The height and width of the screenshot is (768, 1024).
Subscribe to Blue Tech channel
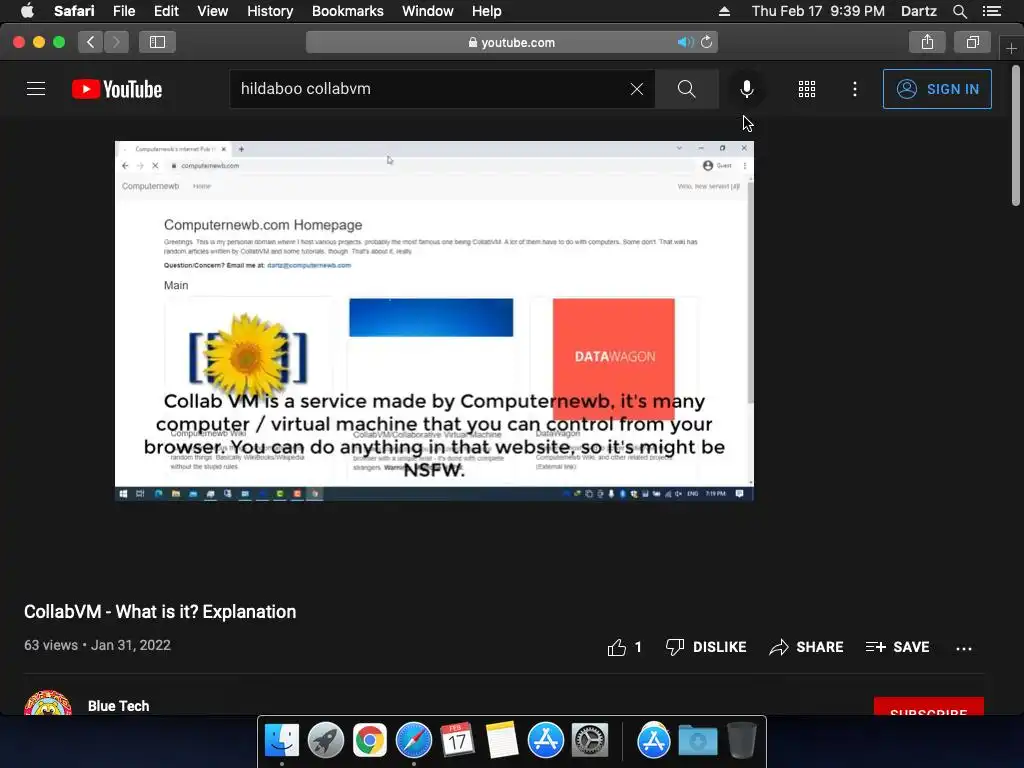click(x=929, y=707)
